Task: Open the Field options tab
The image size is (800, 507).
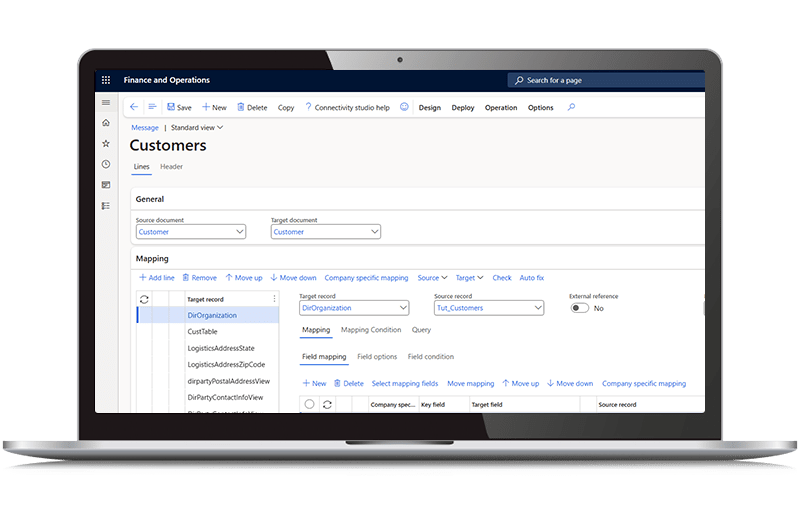Action: pyautogui.click(x=377, y=357)
